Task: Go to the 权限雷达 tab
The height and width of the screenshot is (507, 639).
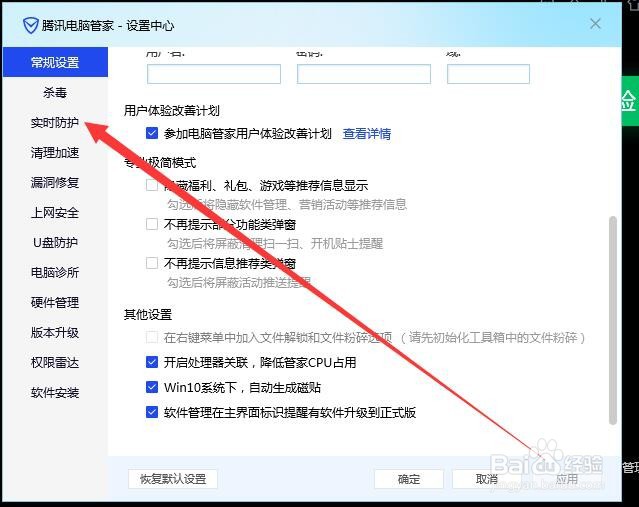Action: [55, 363]
